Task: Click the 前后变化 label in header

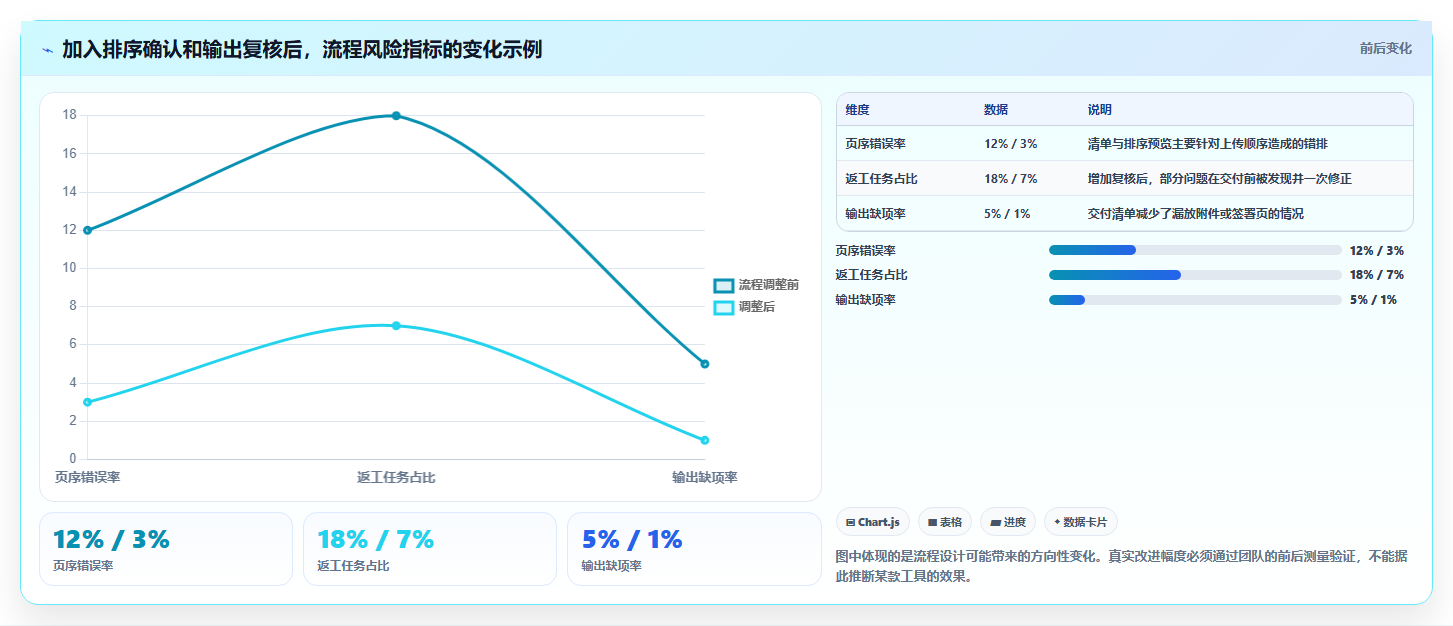Action: (x=1385, y=48)
